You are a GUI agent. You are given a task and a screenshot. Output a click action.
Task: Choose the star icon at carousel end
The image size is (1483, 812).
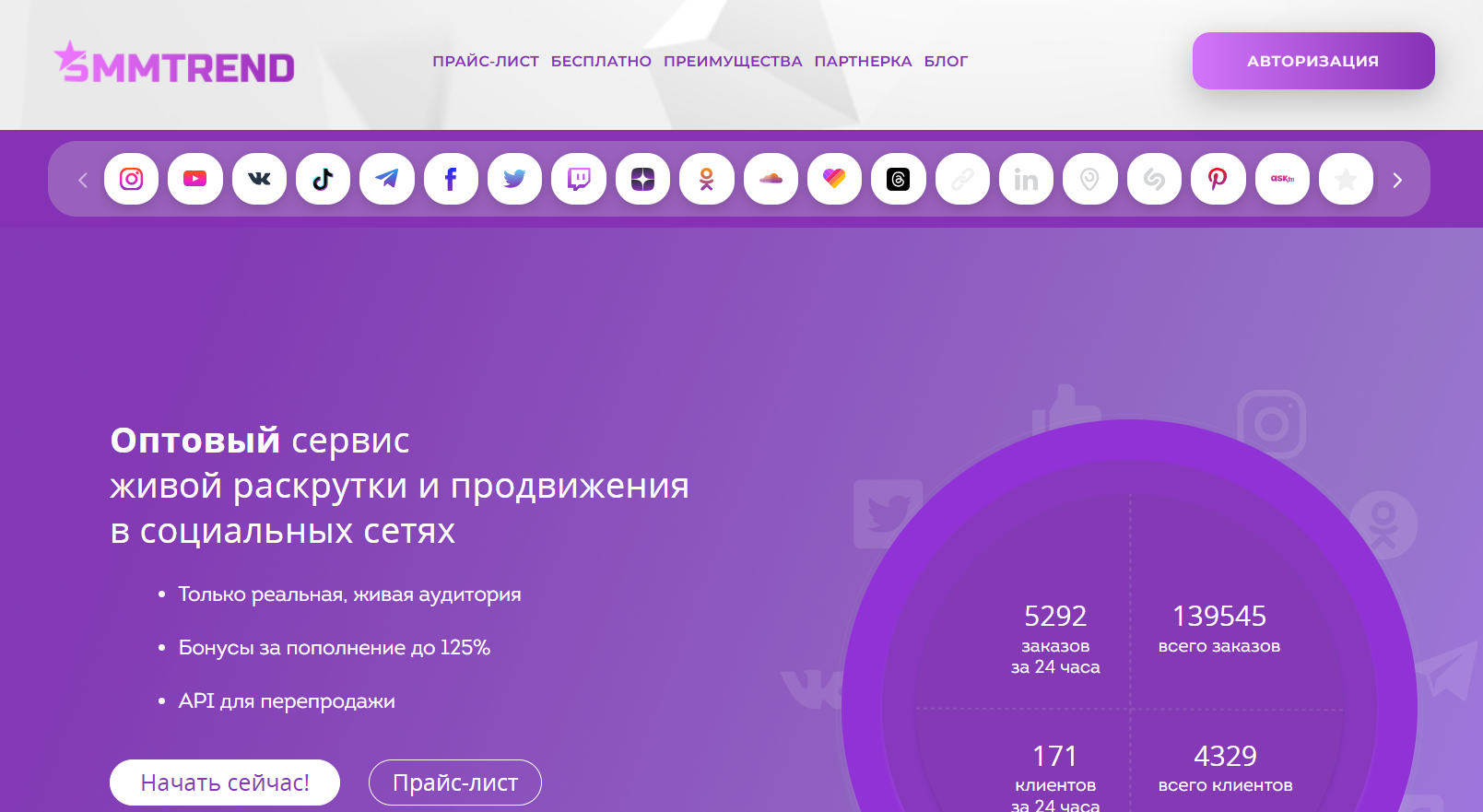(x=1346, y=179)
